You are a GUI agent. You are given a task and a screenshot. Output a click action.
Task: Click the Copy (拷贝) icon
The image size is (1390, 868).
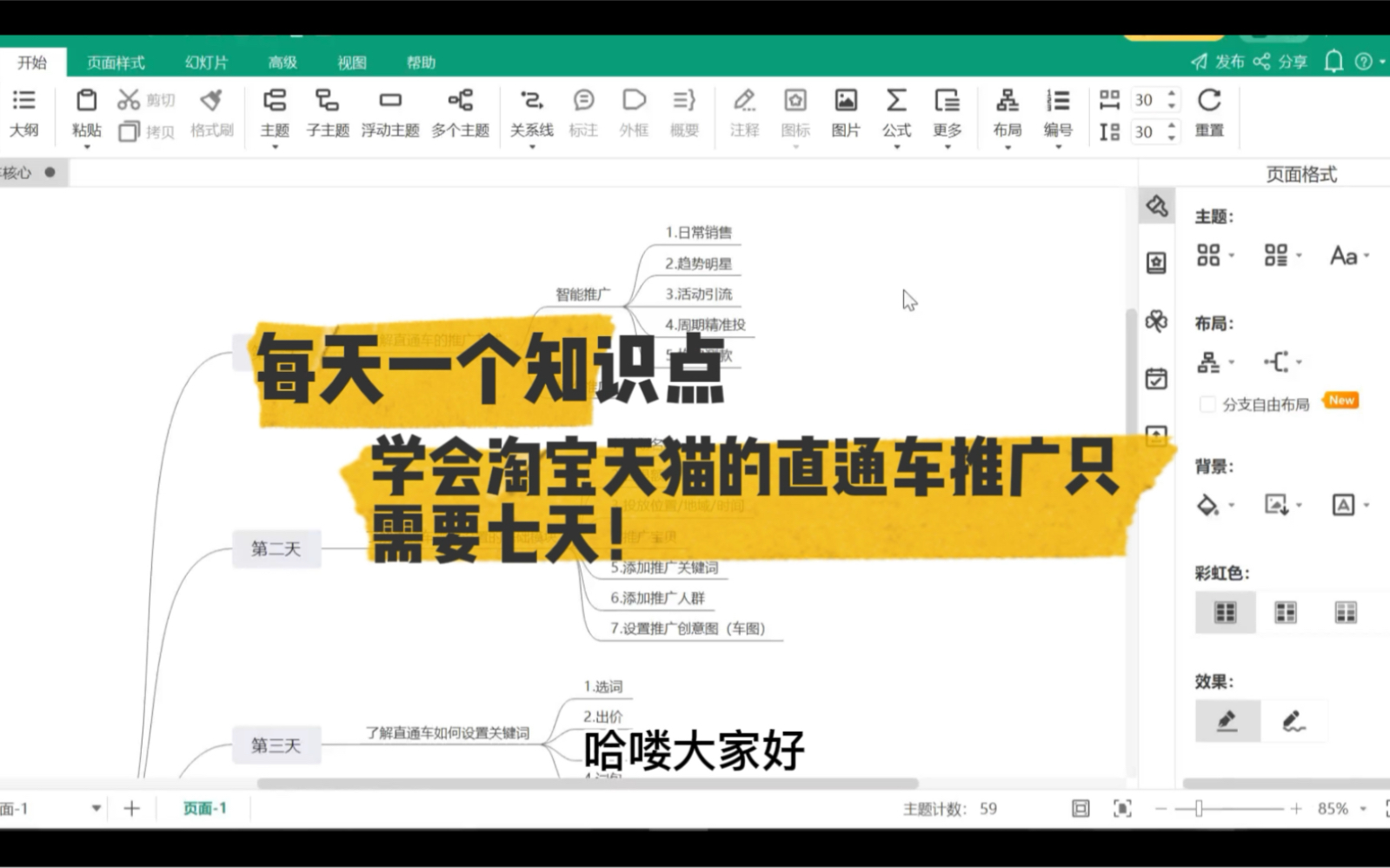129,131
